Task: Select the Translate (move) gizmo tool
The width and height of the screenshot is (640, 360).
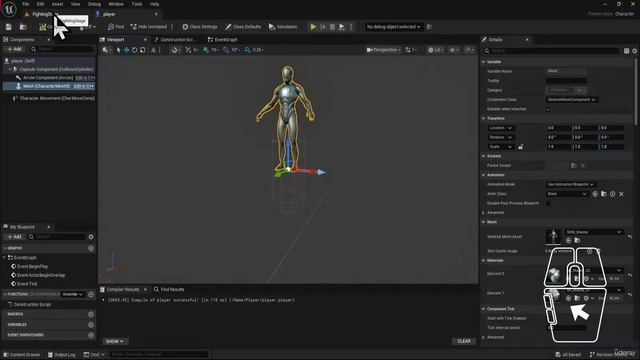Action: 127,50
